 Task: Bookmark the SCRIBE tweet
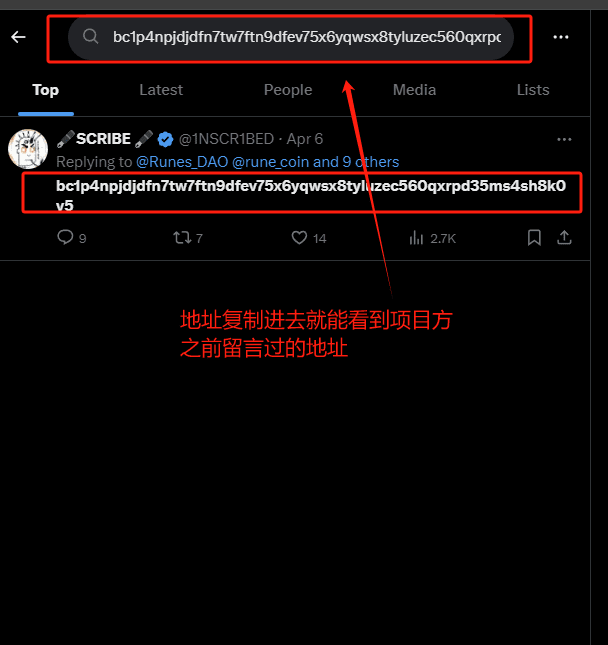534,237
